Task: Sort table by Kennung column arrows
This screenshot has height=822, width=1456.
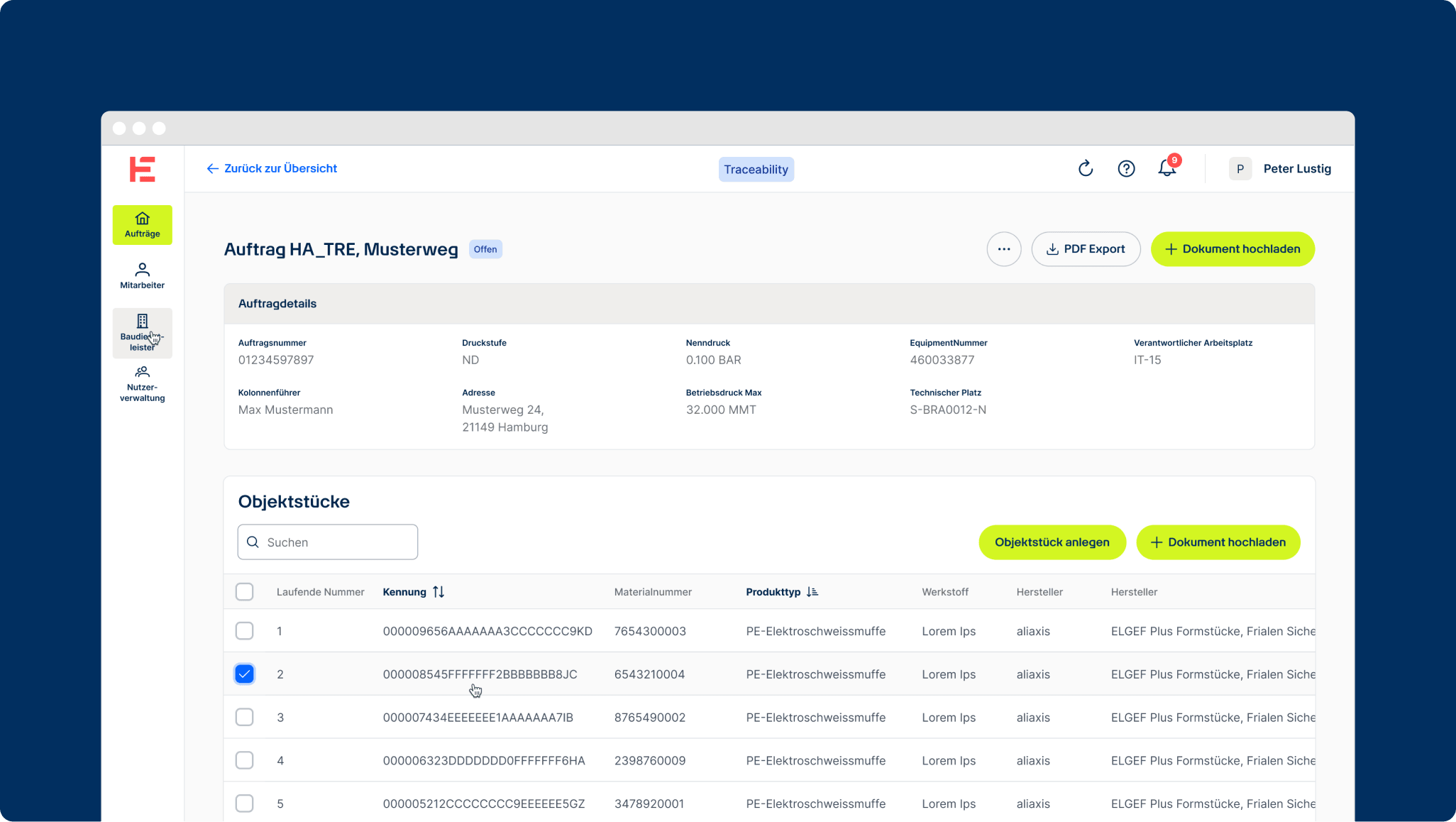Action: pyautogui.click(x=439, y=592)
